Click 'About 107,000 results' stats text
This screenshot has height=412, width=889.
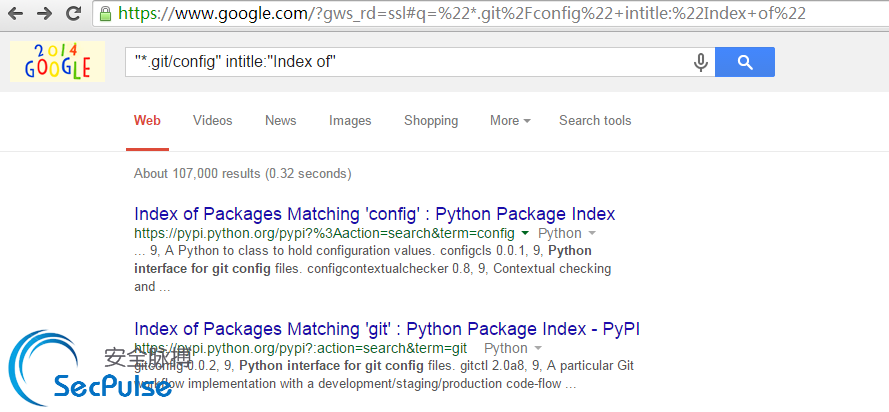point(243,173)
